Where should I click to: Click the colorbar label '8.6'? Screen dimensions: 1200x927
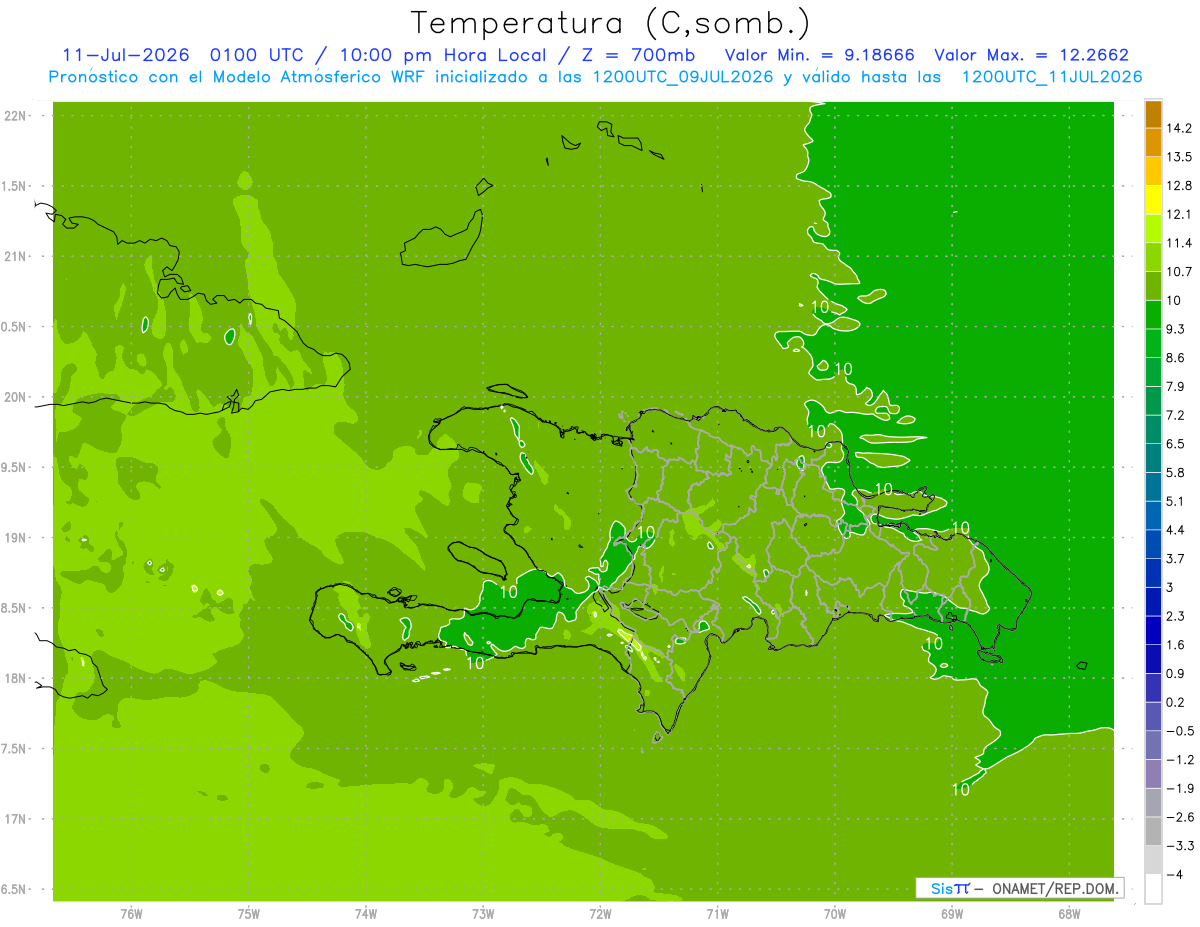click(x=1175, y=358)
